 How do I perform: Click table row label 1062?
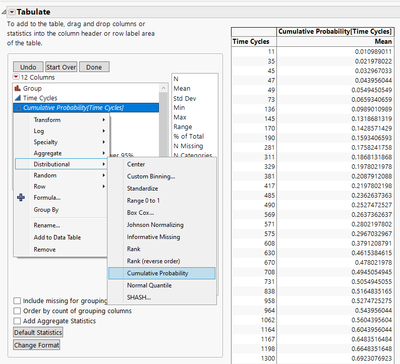coord(268,320)
